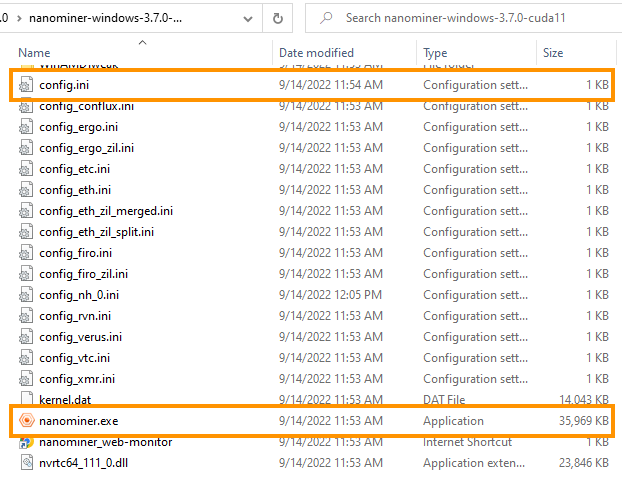Click the search nanominer-windows-3.7.0-cuda11 field

coord(470,18)
